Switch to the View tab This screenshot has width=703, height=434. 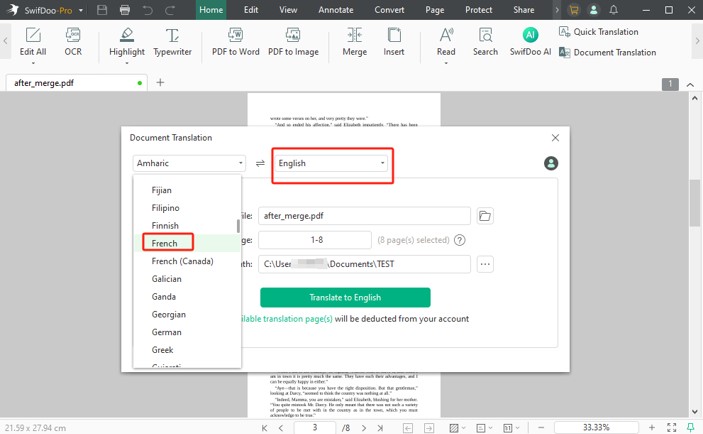coord(288,10)
